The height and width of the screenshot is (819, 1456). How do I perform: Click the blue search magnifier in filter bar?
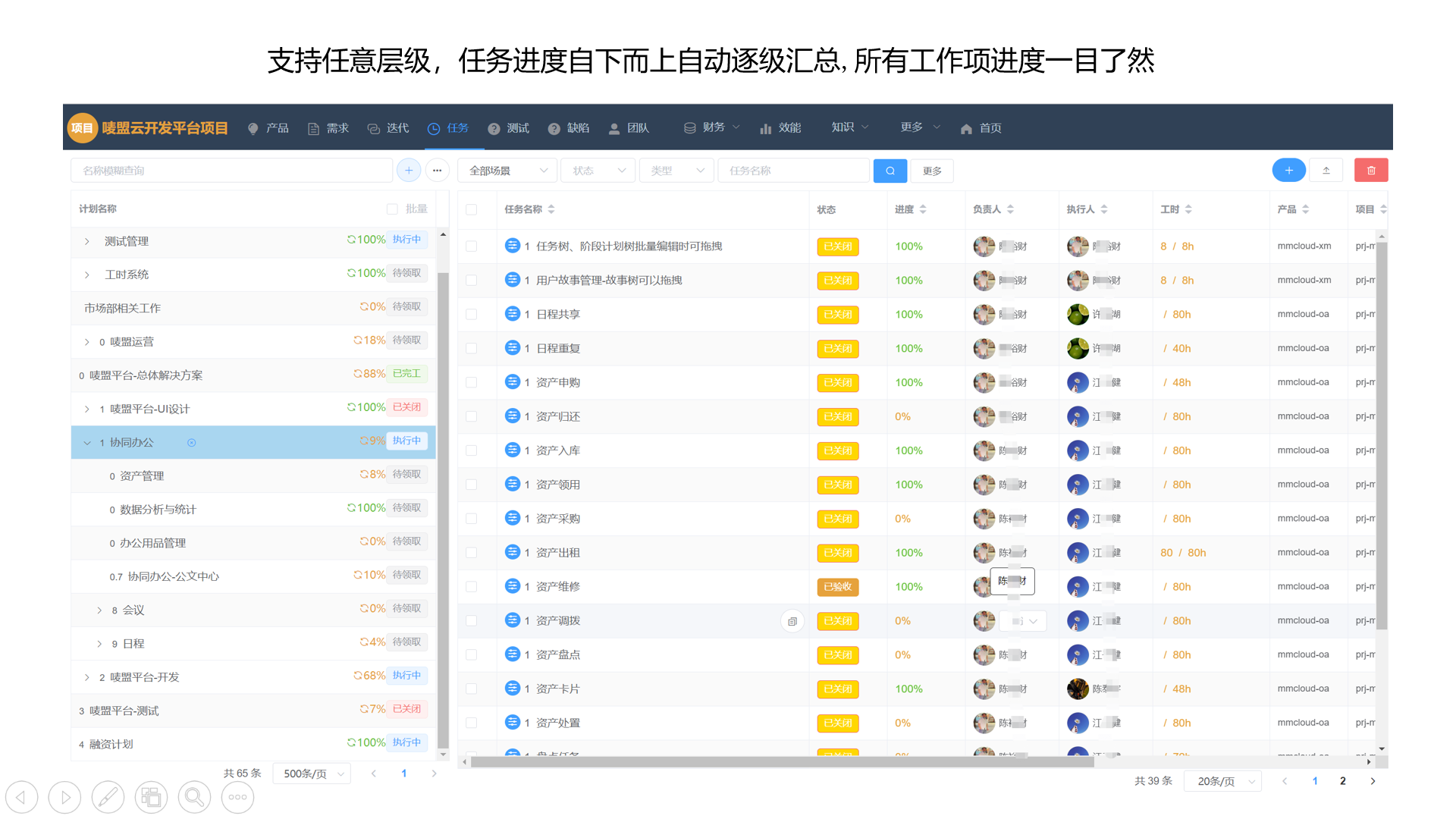(890, 171)
